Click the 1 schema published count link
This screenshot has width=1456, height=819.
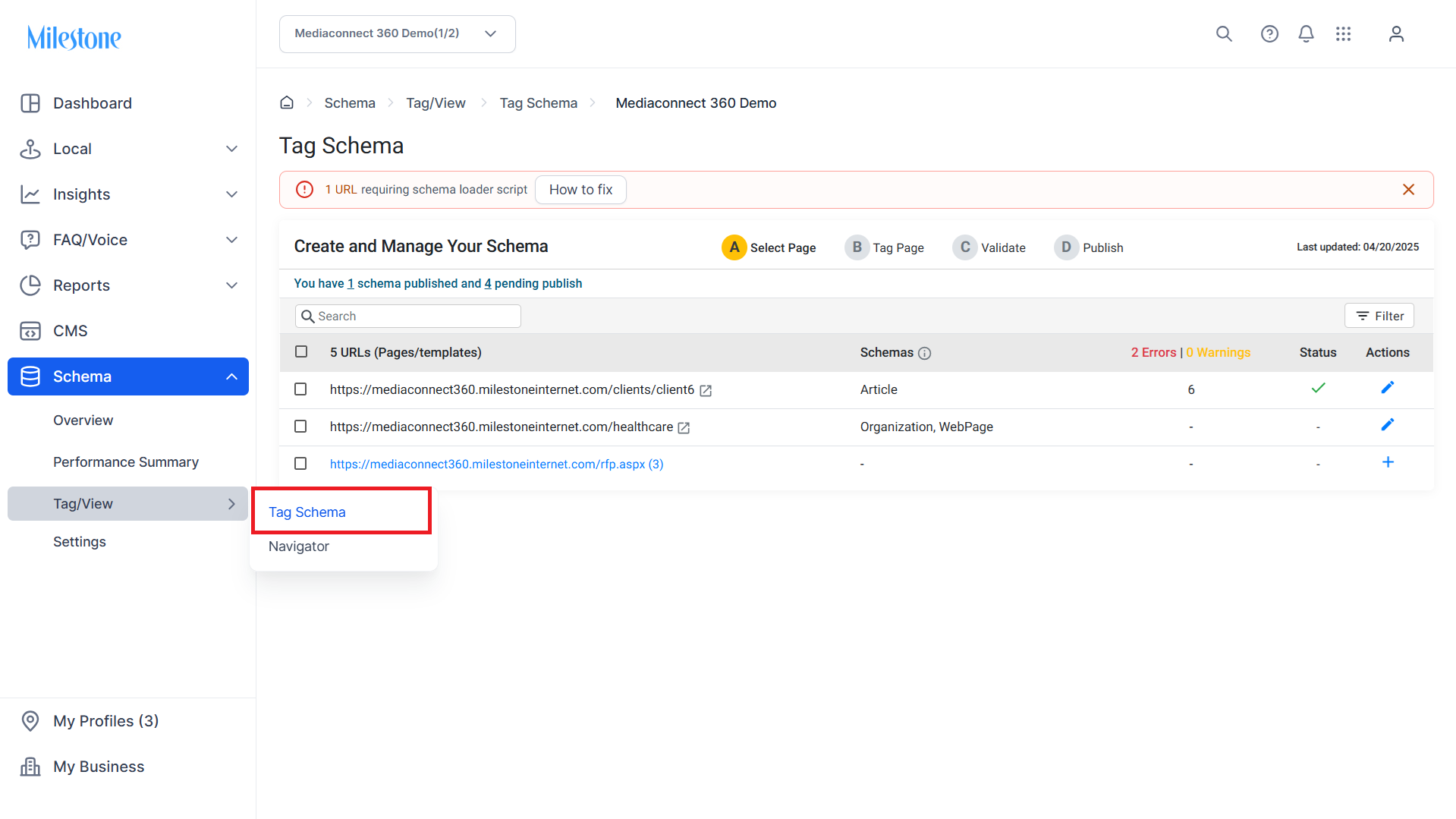click(x=351, y=283)
